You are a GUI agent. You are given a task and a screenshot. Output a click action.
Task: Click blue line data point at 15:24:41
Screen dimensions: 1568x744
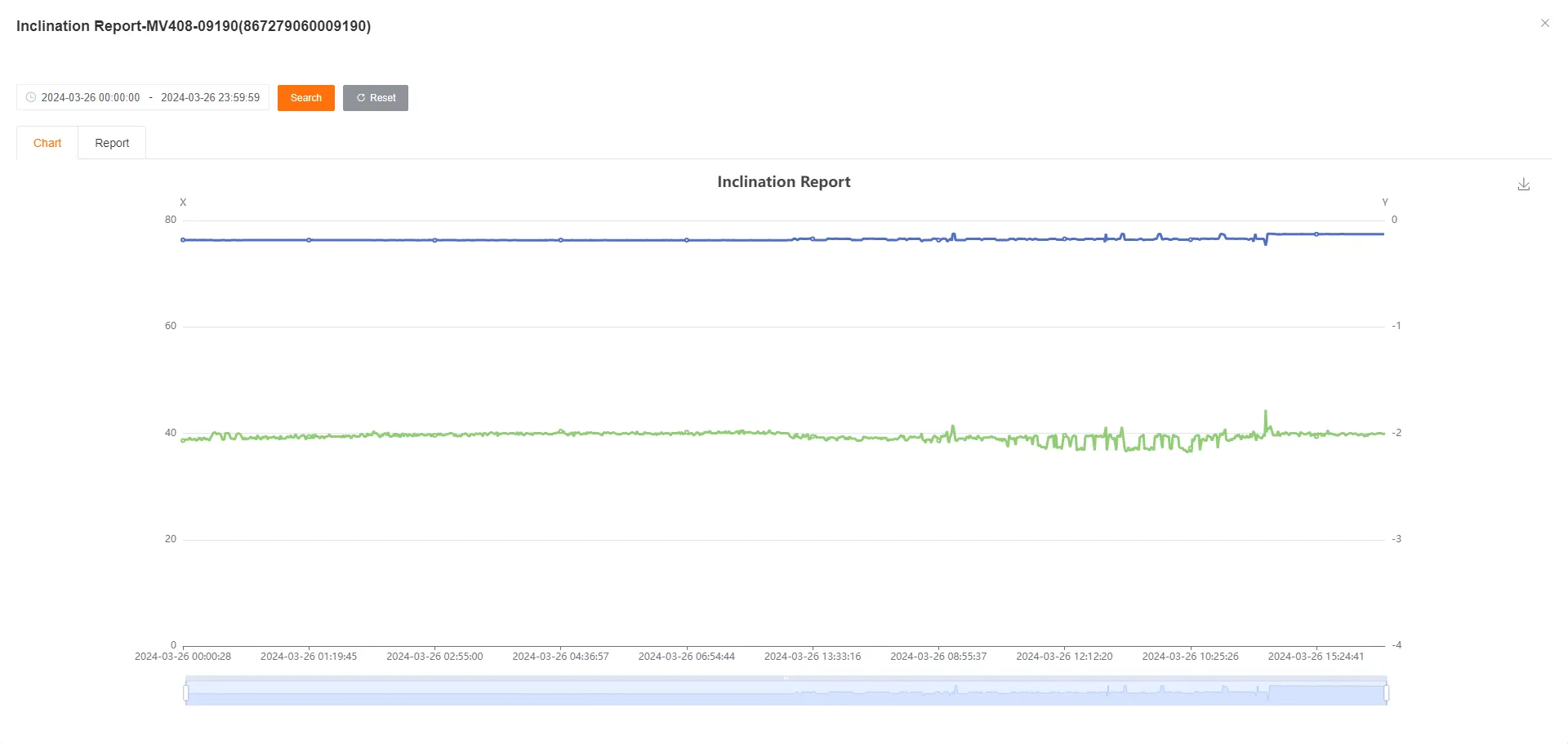pyautogui.click(x=1316, y=234)
